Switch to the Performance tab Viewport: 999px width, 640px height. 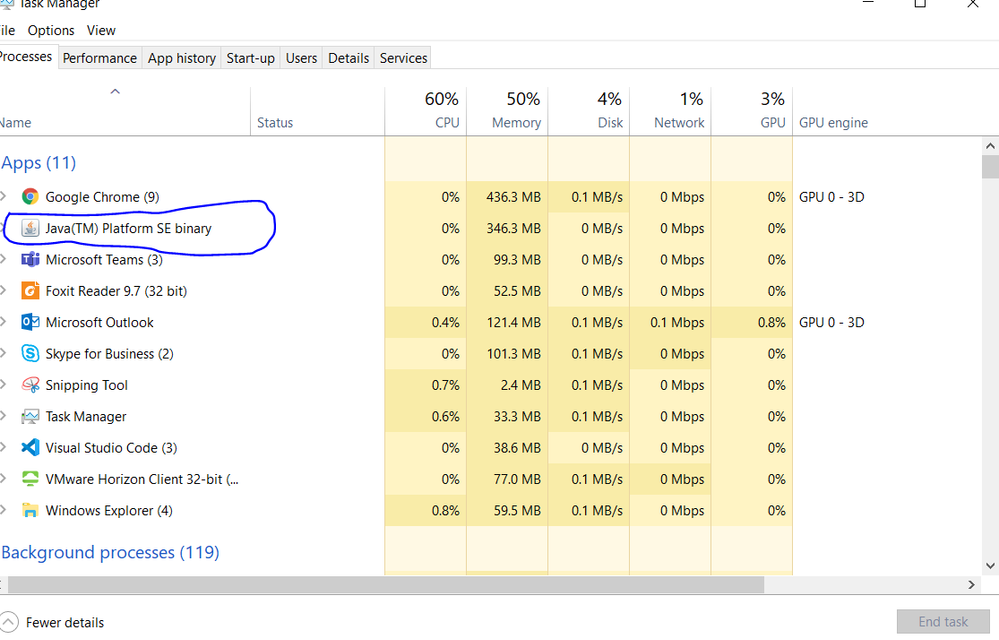pos(99,58)
